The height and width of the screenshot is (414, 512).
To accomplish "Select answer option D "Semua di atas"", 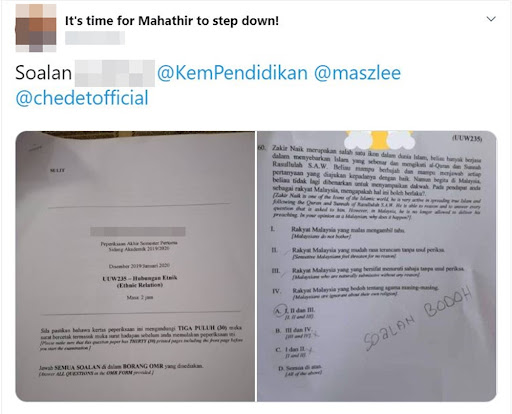I will [x=300, y=370].
